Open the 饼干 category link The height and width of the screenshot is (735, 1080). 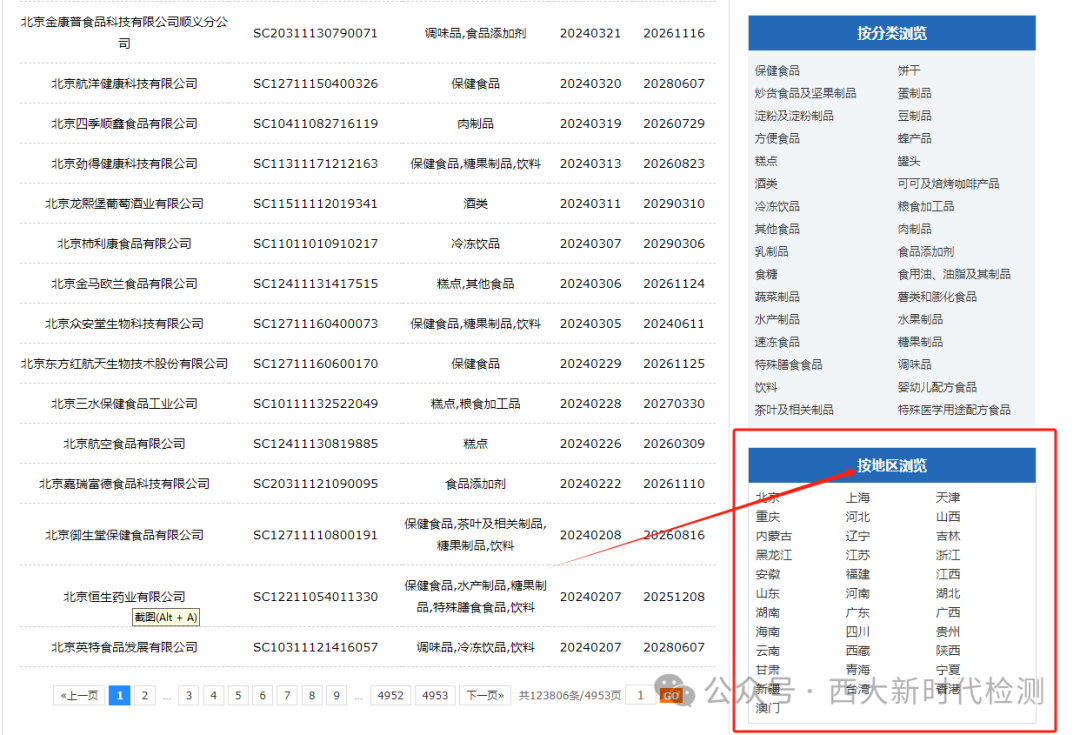click(908, 70)
